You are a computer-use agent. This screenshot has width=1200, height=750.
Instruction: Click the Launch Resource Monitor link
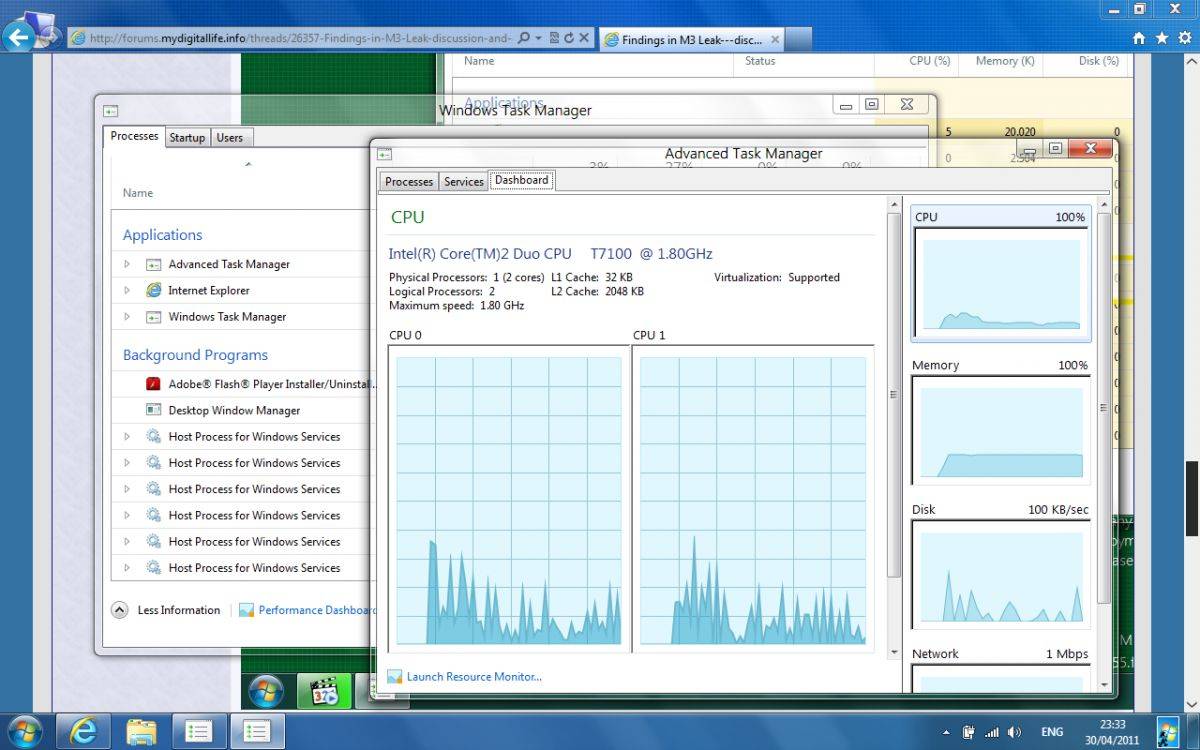(x=473, y=677)
